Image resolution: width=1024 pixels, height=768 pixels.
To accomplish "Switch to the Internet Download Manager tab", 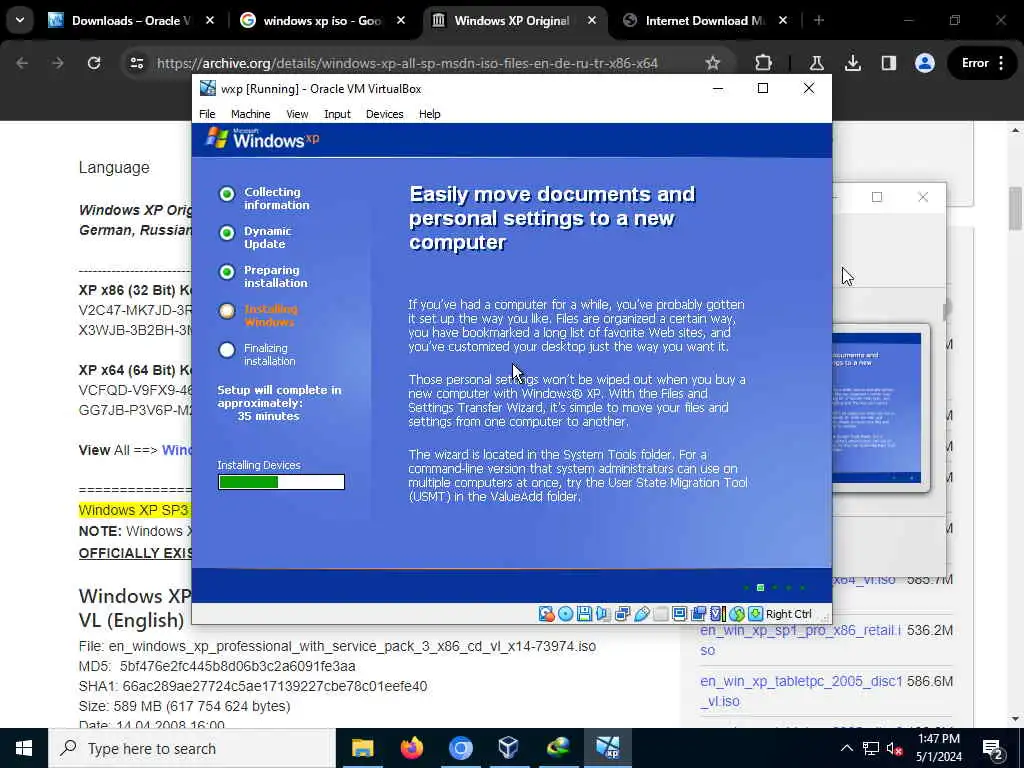I will pos(705,20).
